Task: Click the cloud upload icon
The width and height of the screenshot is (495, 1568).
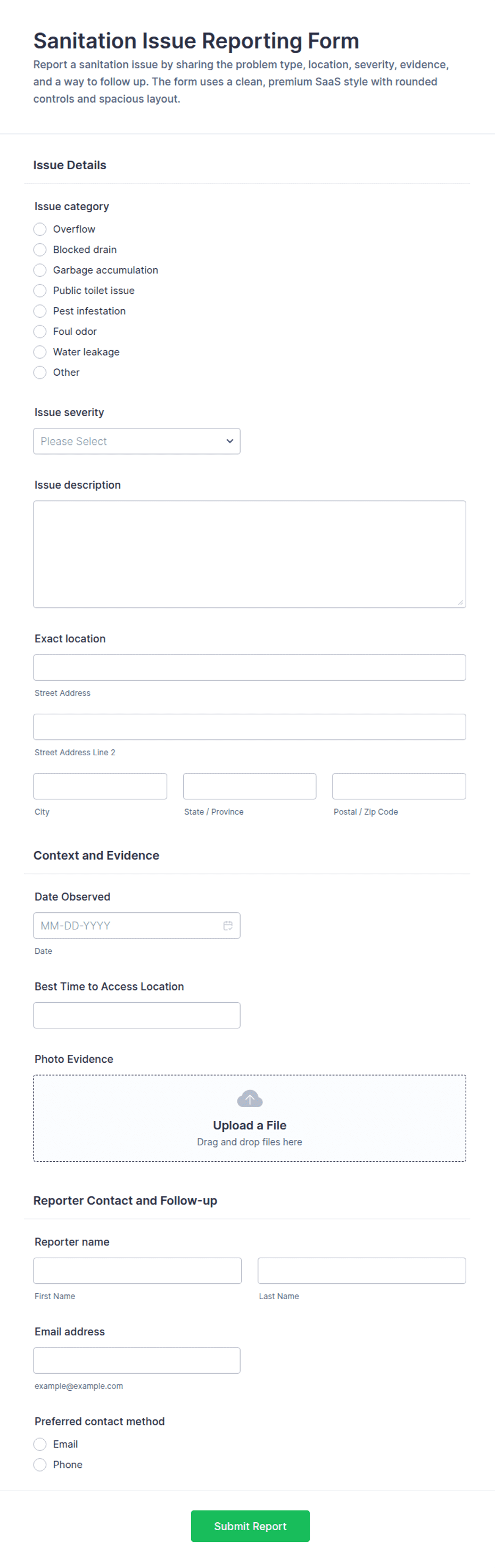Action: click(x=250, y=1099)
